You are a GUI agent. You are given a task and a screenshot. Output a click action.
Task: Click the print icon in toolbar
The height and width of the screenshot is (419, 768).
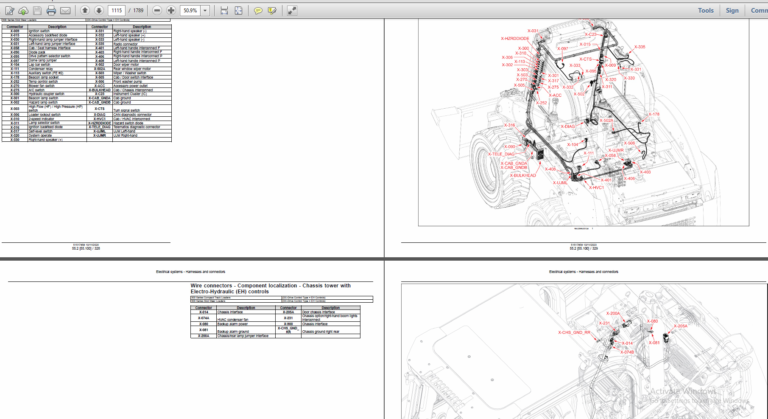51,10
